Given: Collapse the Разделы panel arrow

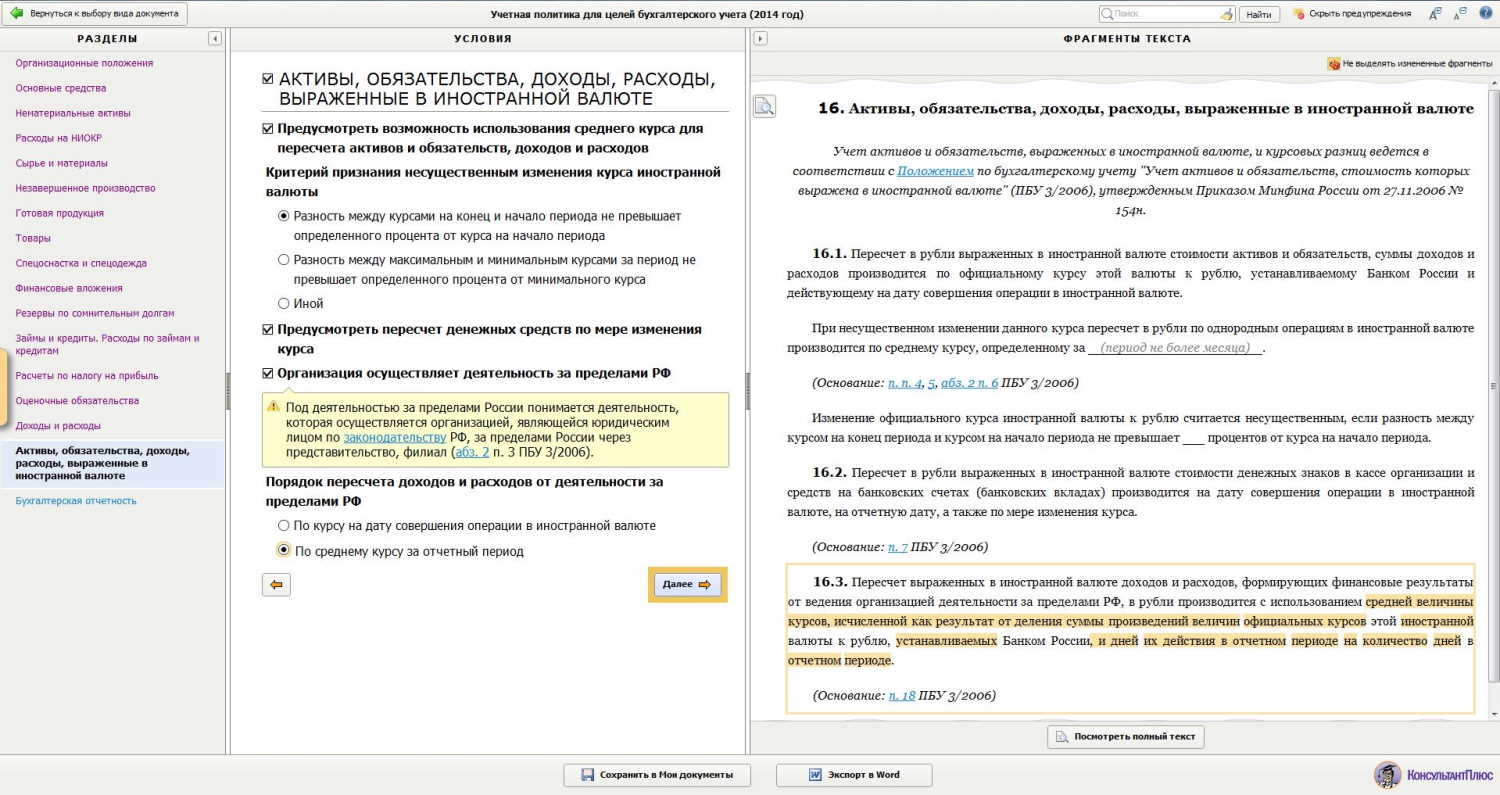Looking at the screenshot, I should tap(215, 38).
